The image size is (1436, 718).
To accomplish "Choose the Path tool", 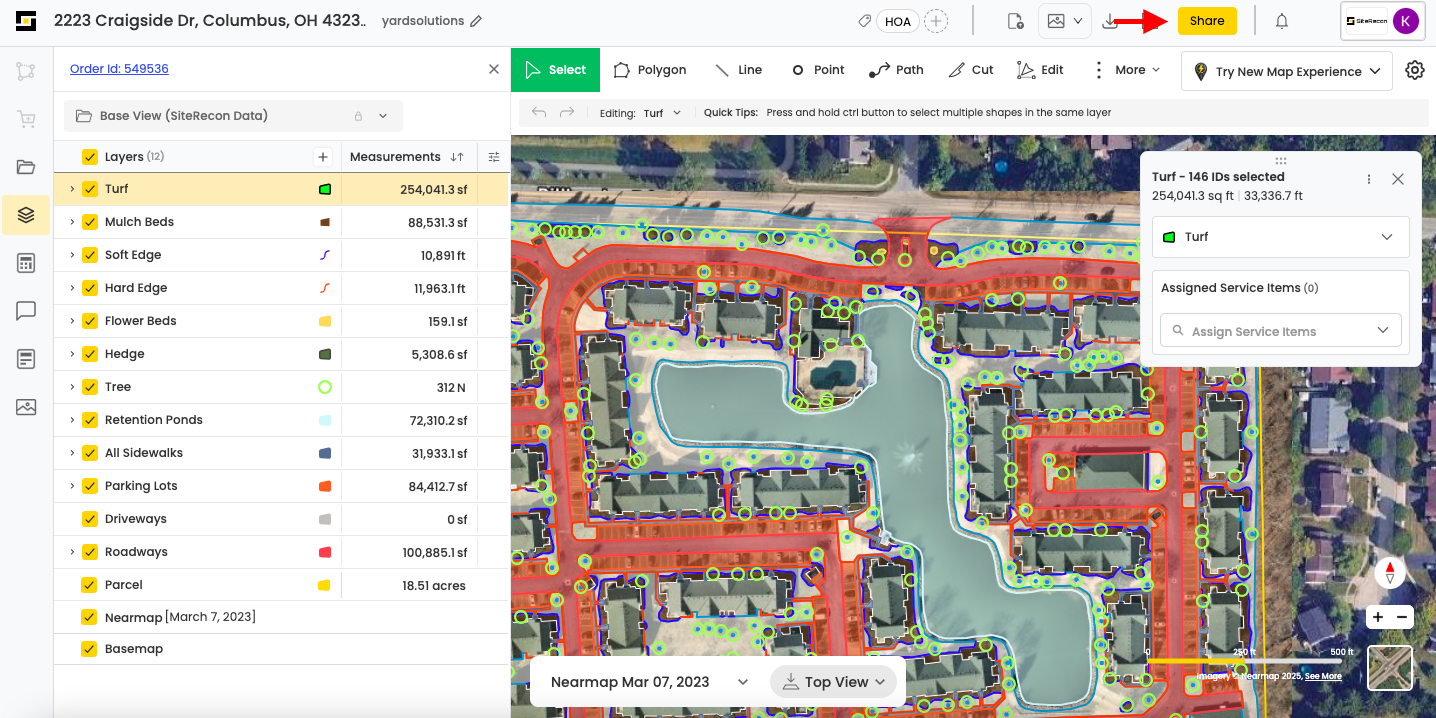I will tap(896, 70).
